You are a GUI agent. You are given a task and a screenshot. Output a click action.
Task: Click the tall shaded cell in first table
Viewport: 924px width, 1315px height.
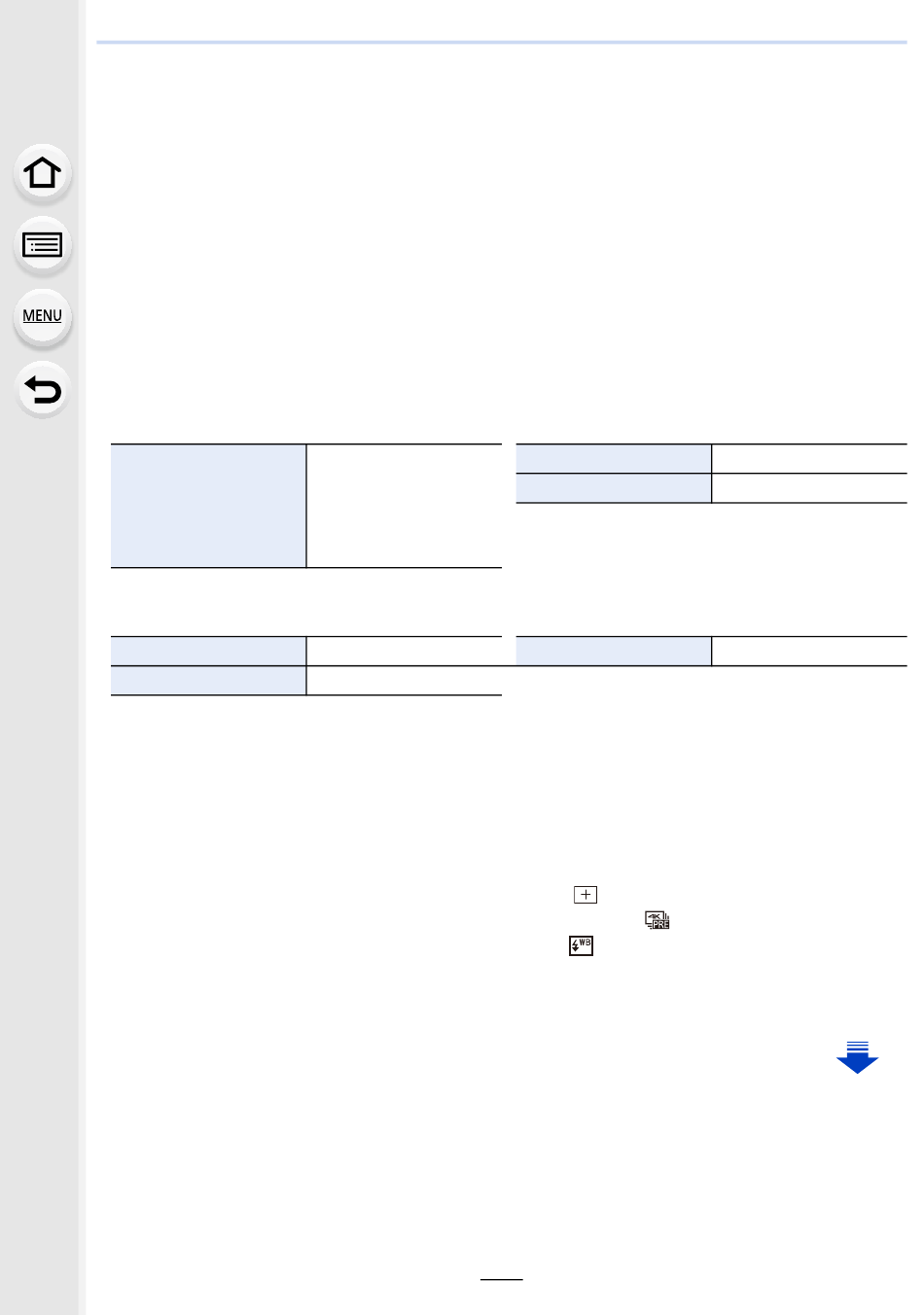pos(208,506)
